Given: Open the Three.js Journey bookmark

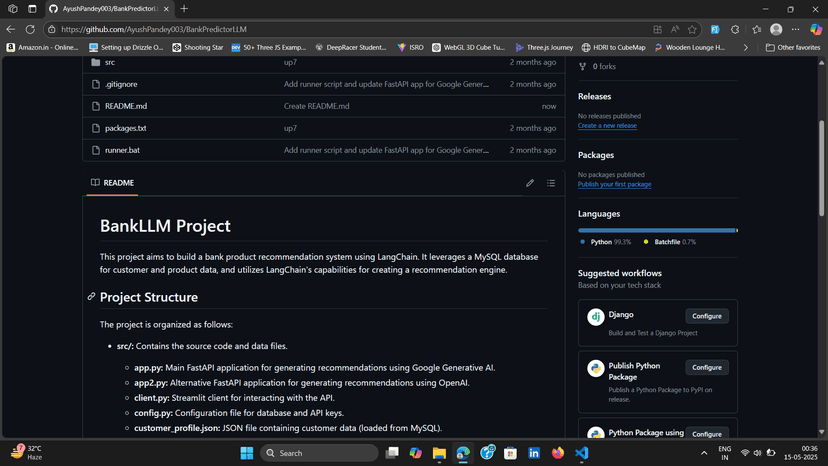Looking at the screenshot, I should (544, 48).
